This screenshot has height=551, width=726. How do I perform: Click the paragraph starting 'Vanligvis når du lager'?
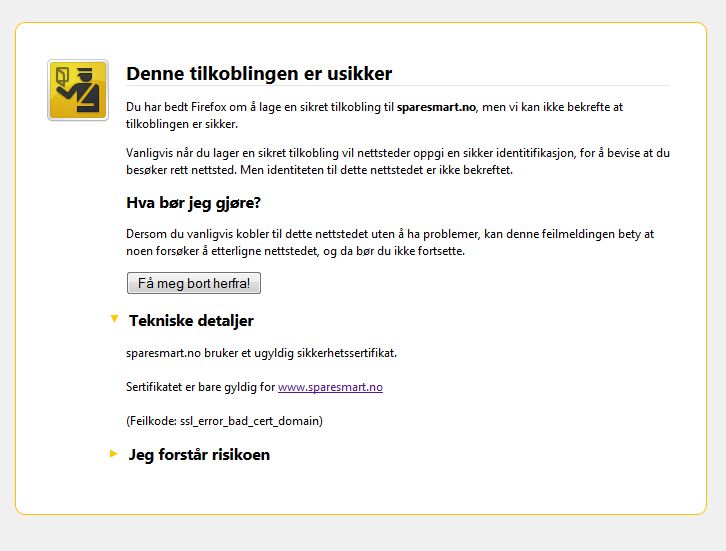click(398, 162)
